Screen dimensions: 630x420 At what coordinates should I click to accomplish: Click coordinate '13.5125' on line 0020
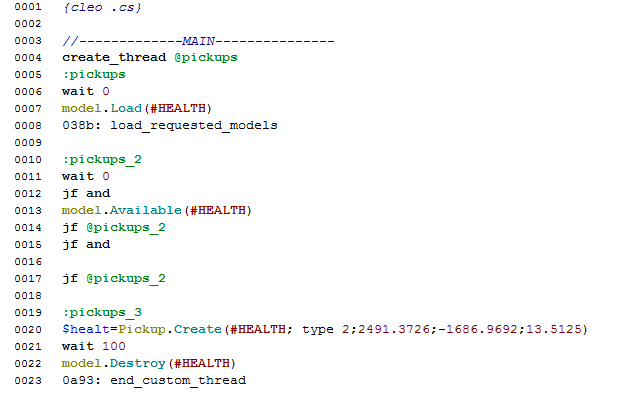pyautogui.click(x=554, y=330)
